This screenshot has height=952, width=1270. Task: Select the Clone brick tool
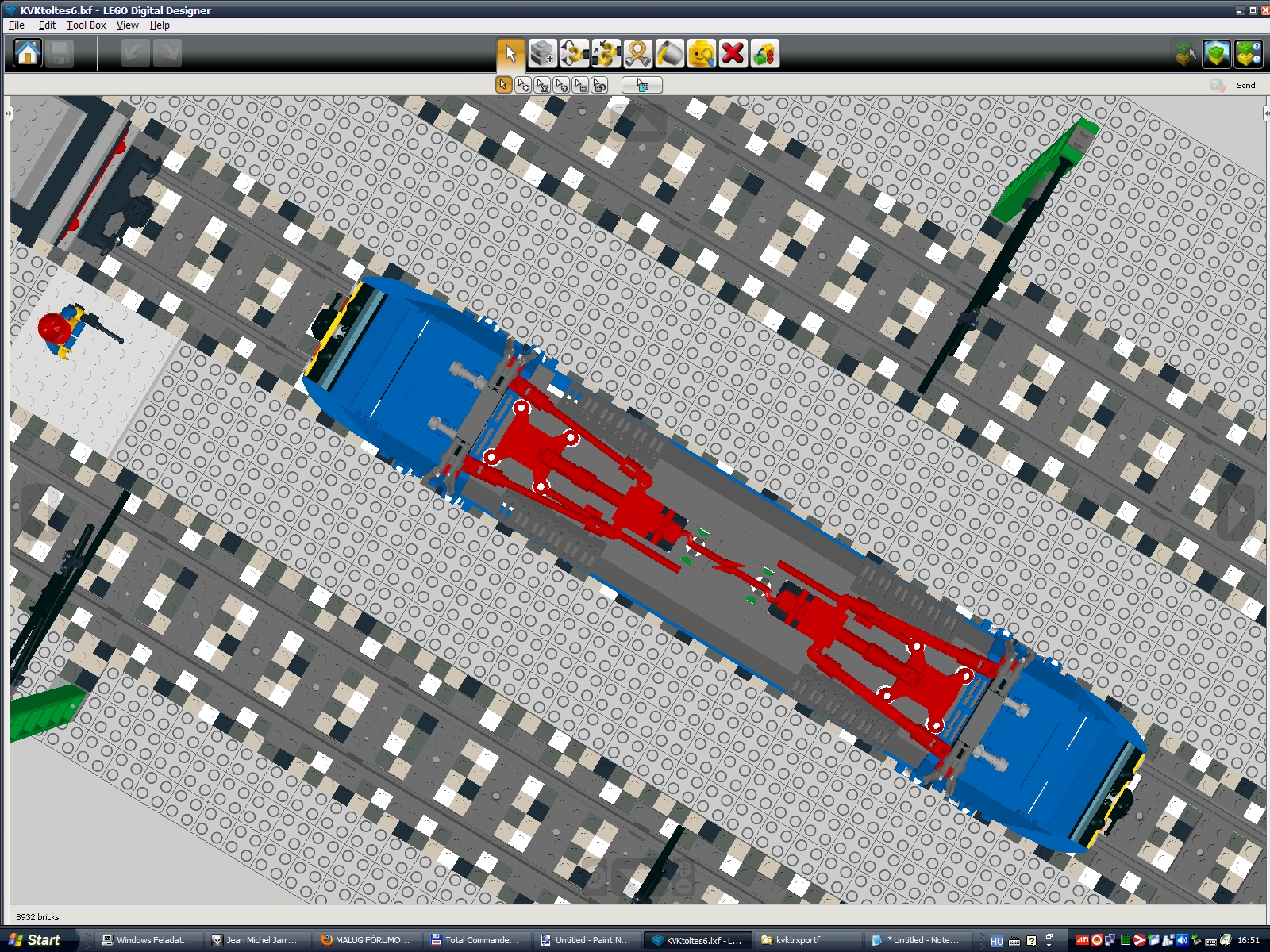(543, 54)
